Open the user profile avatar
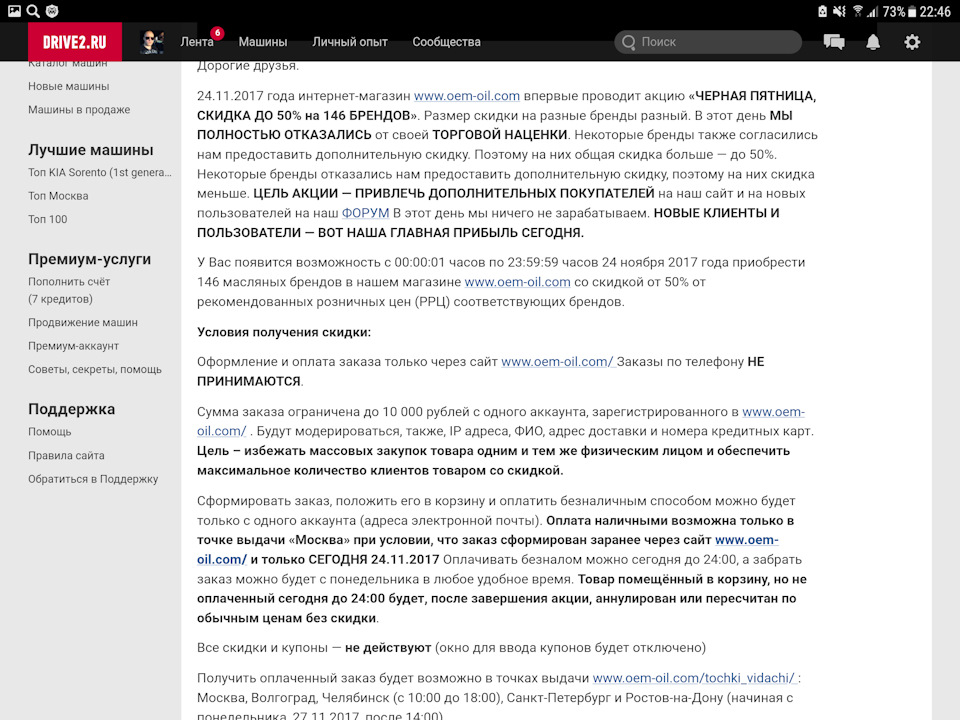This screenshot has width=960, height=720. point(151,42)
